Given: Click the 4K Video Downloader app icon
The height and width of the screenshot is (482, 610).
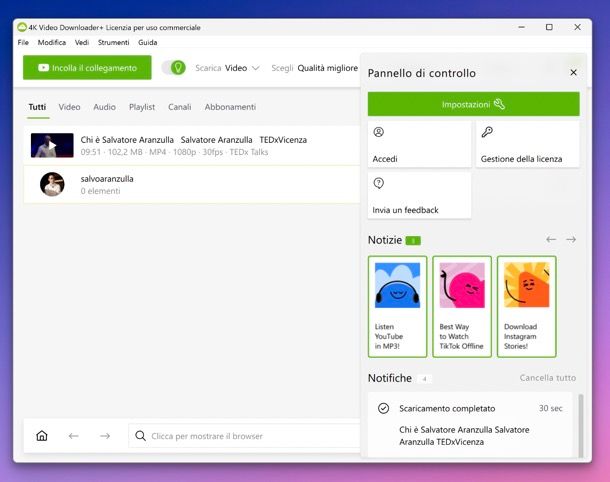Looking at the screenshot, I should (x=22, y=27).
